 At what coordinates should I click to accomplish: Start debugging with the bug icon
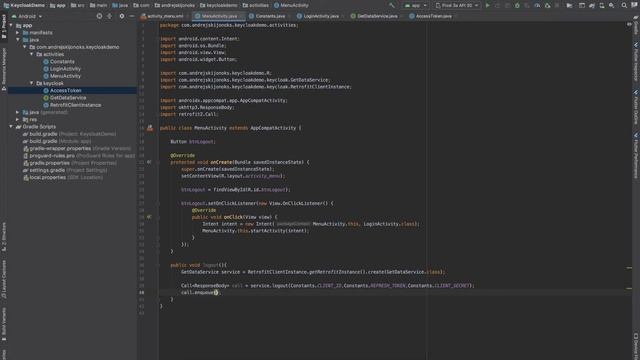(517, 5)
